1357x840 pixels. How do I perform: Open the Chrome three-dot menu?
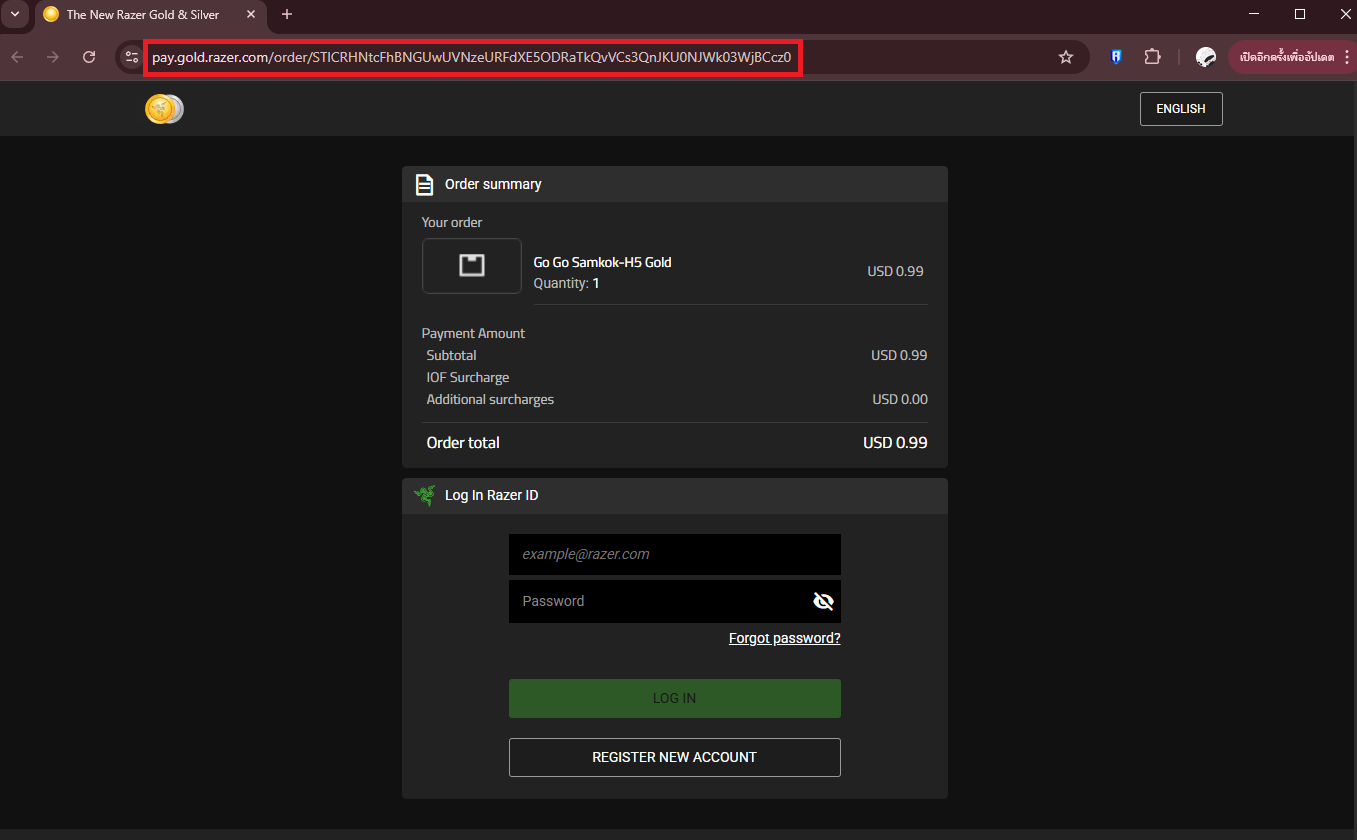point(1347,57)
